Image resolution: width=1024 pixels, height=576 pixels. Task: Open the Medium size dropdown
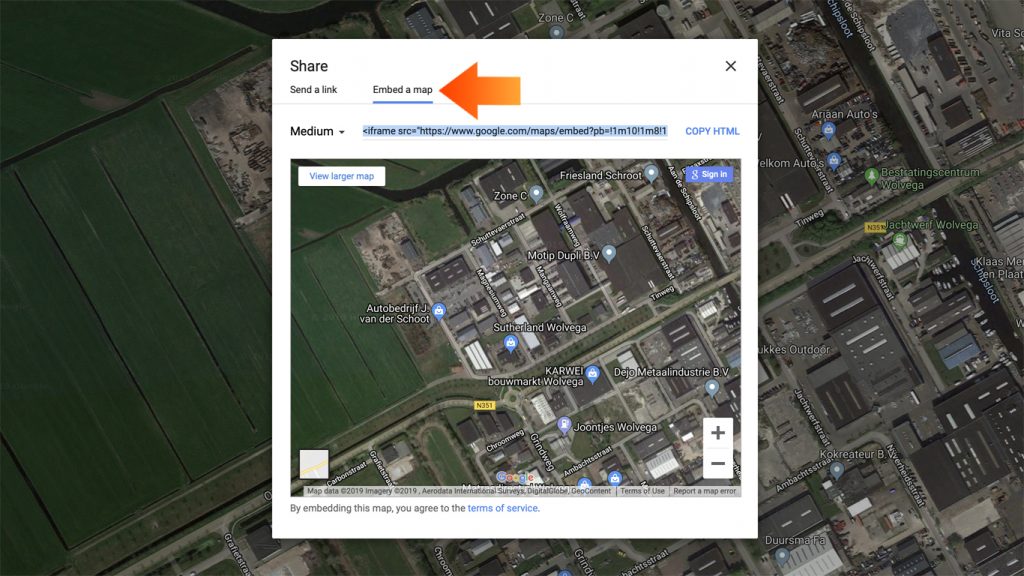point(317,131)
